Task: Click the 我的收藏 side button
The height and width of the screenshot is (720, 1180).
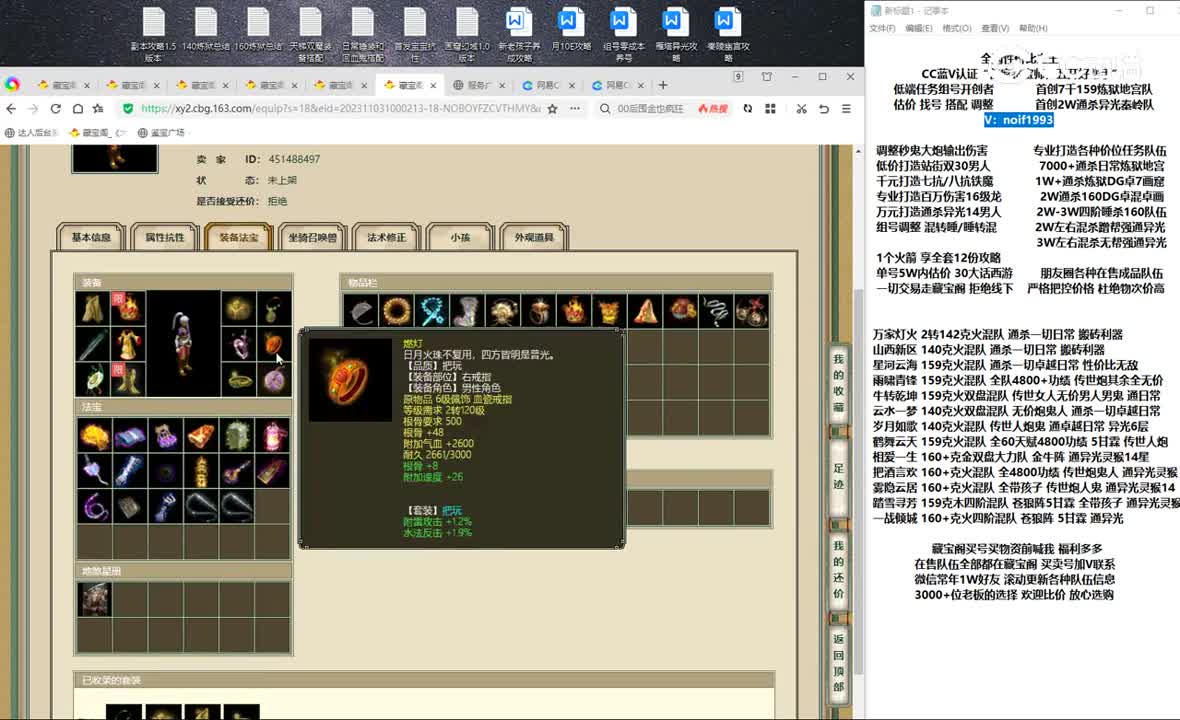Action: 838,383
